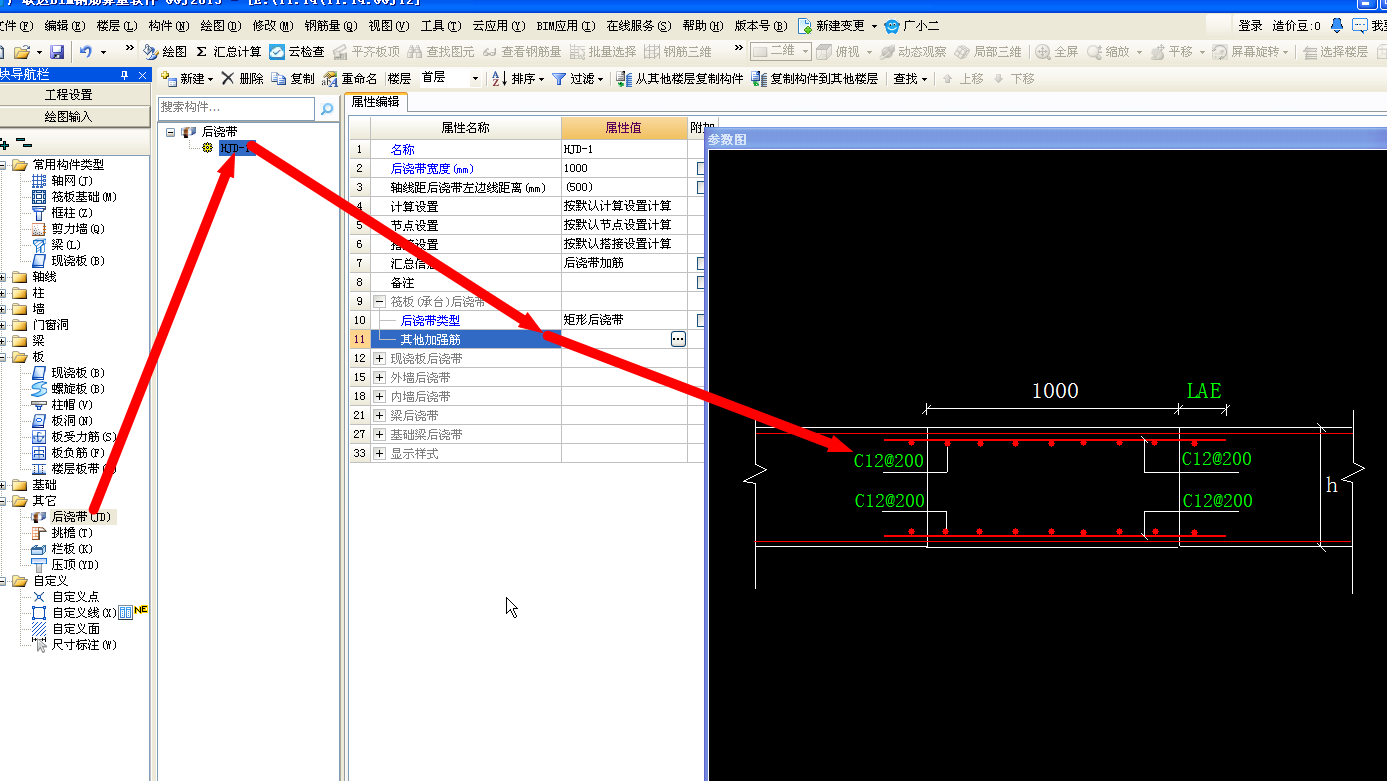1387x781 pixels.
Task: Collapse 筏板(承台)后浇带 property group
Action: (380, 301)
